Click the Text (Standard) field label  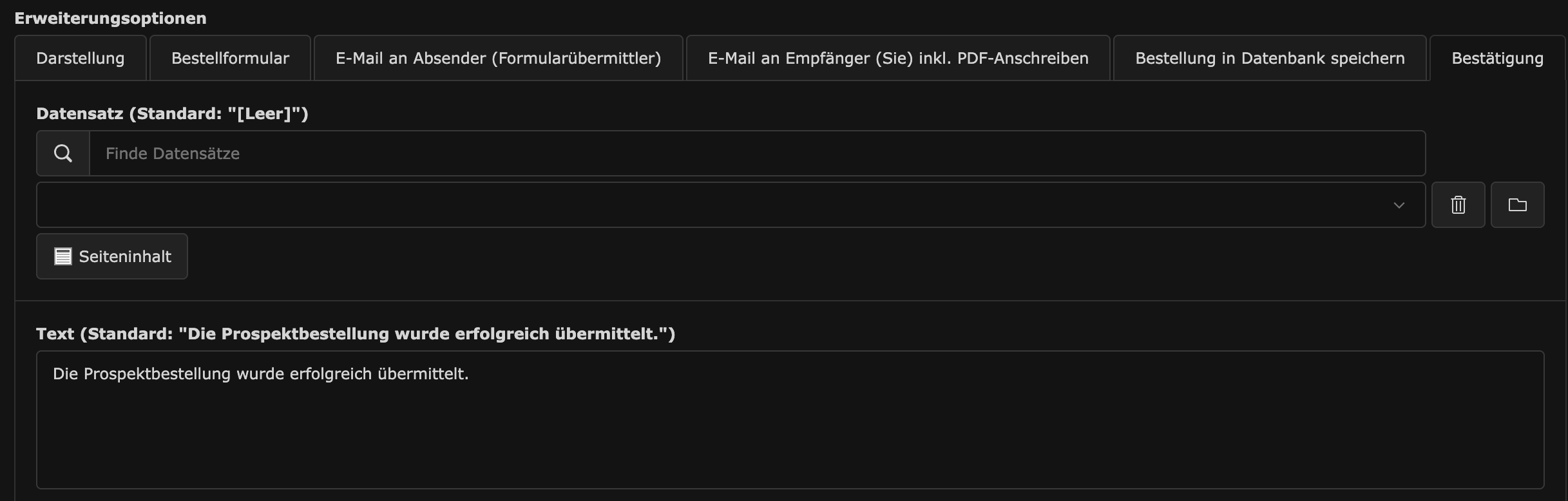pos(356,334)
